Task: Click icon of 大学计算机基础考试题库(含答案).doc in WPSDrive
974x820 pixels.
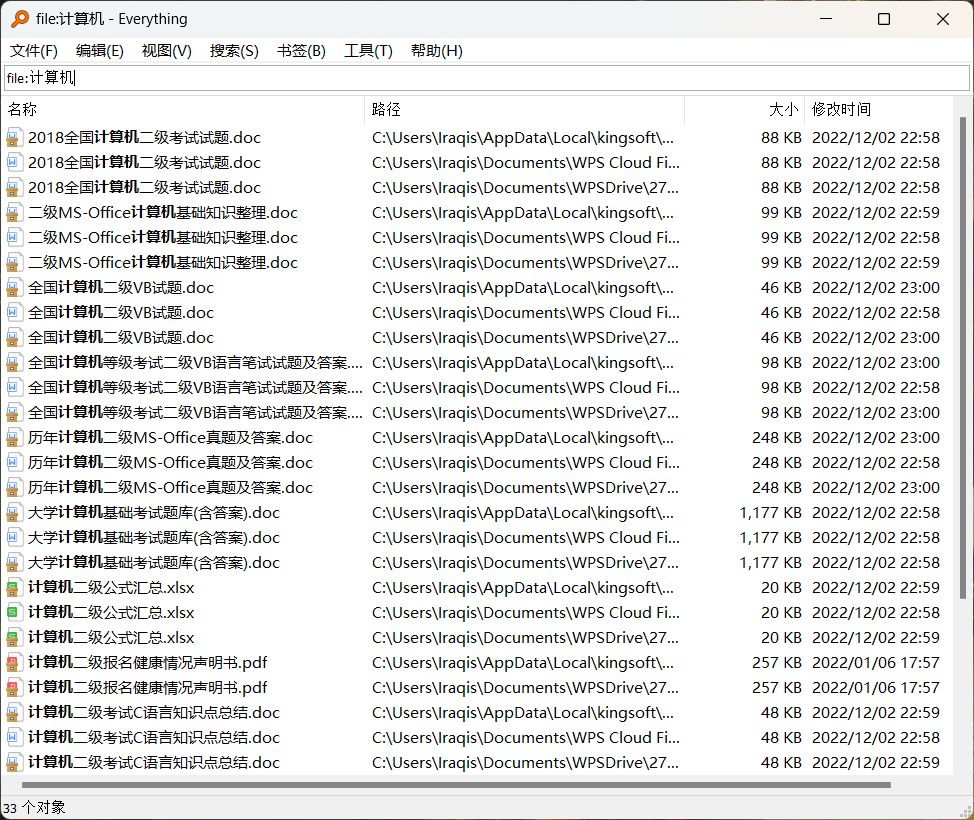Action: 13,563
